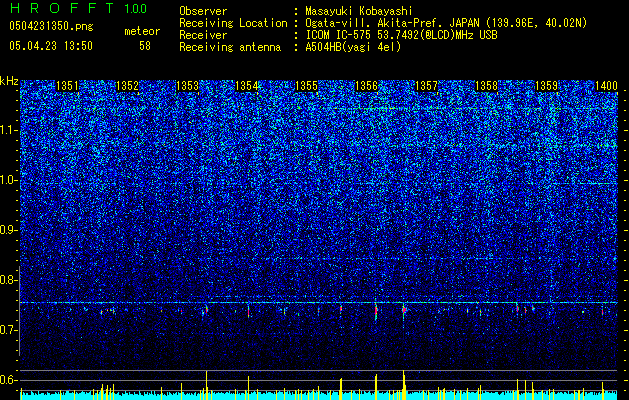Click meteor count value 58
This screenshot has width=629, height=400.
145,46
